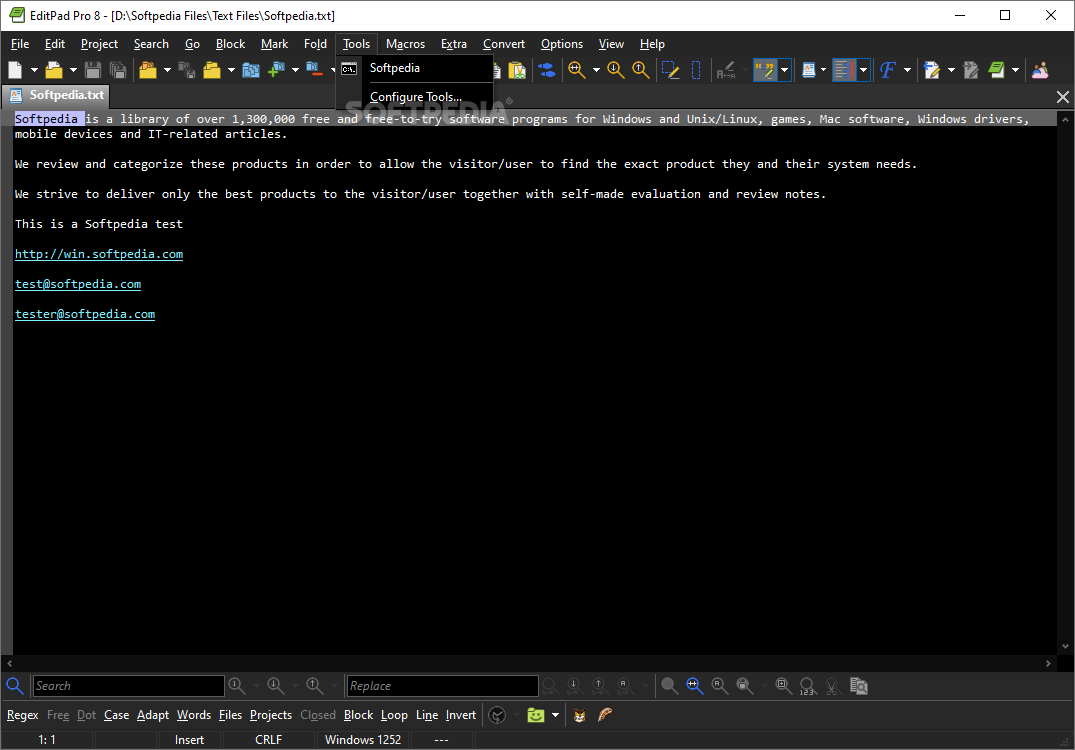Screen dimensions: 1075x750
Task: Click the blue project folders icon
Action: (x=251, y=70)
